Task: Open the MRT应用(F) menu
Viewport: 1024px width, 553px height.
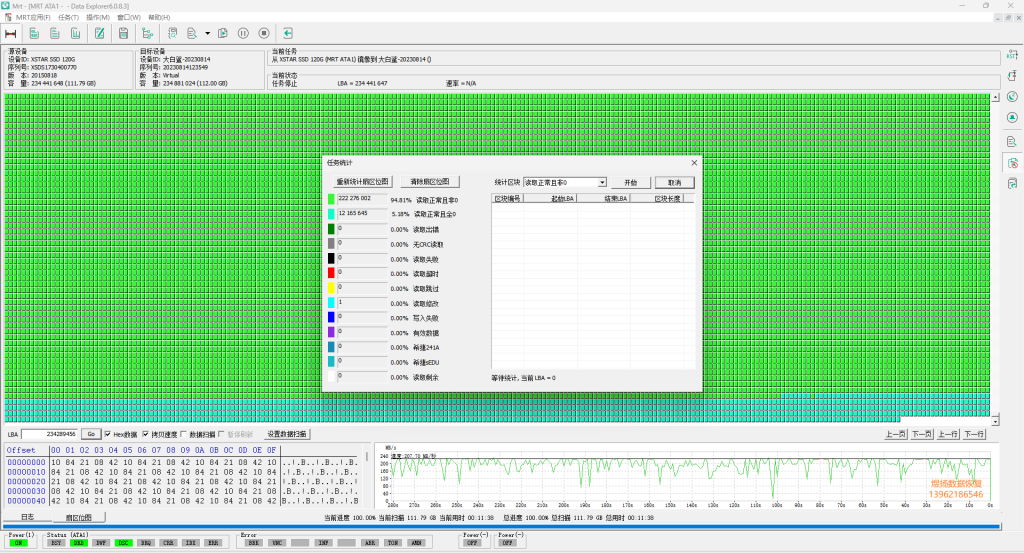Action: pos(32,18)
